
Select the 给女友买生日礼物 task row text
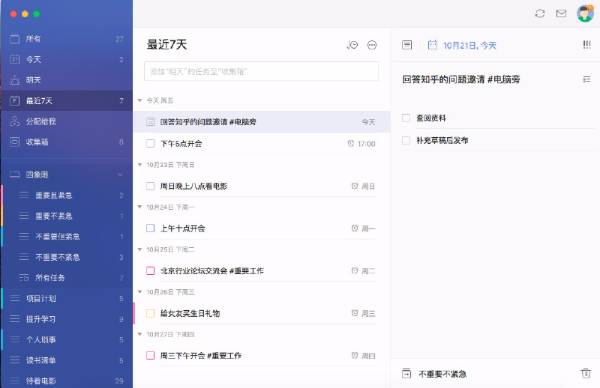pyautogui.click(x=190, y=313)
